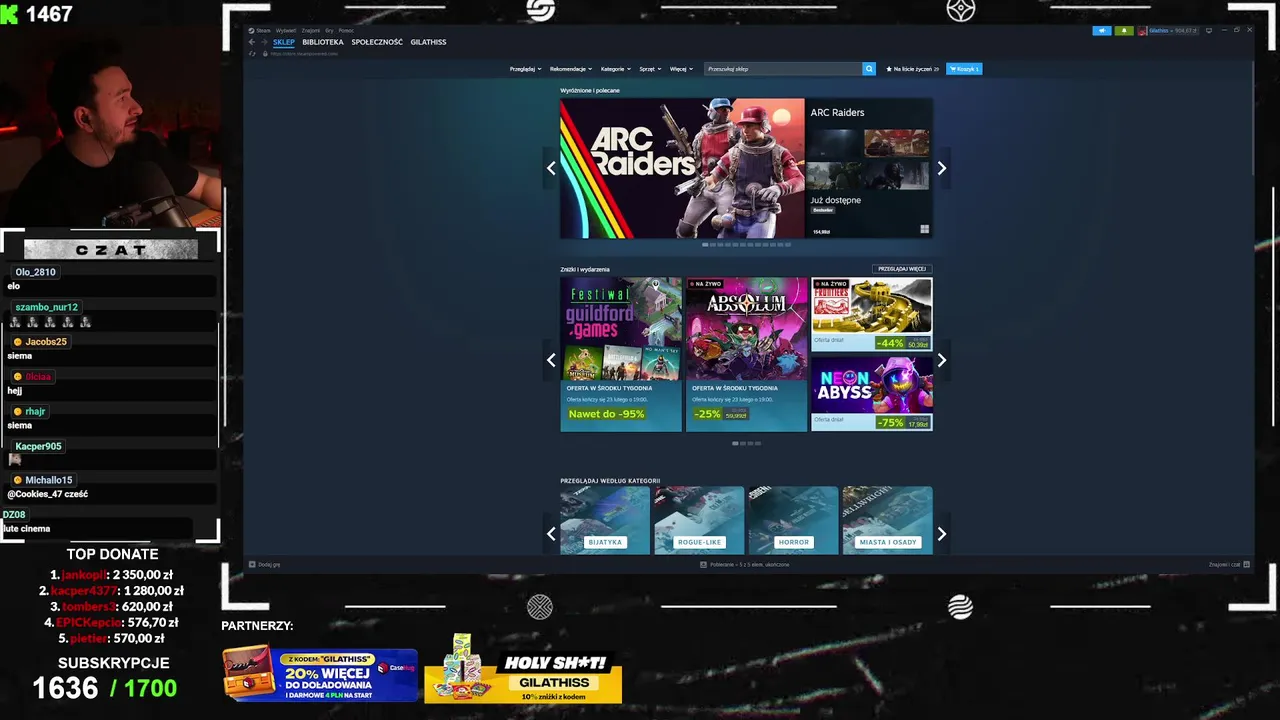1280x720 pixels.
Task: Click the store page vertical scrollbar
Action: [x=1254, y=120]
